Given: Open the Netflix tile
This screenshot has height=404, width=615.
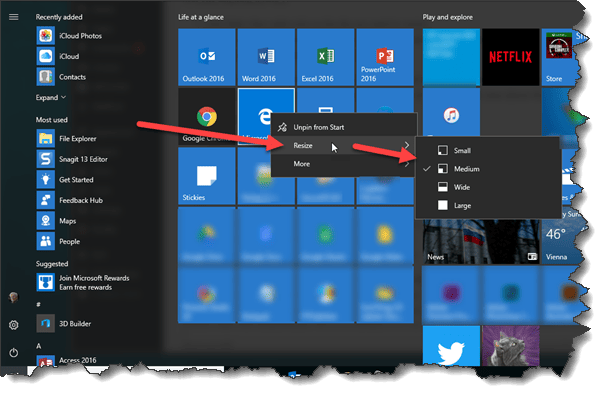Looking at the screenshot, I should pyautogui.click(x=510, y=57).
